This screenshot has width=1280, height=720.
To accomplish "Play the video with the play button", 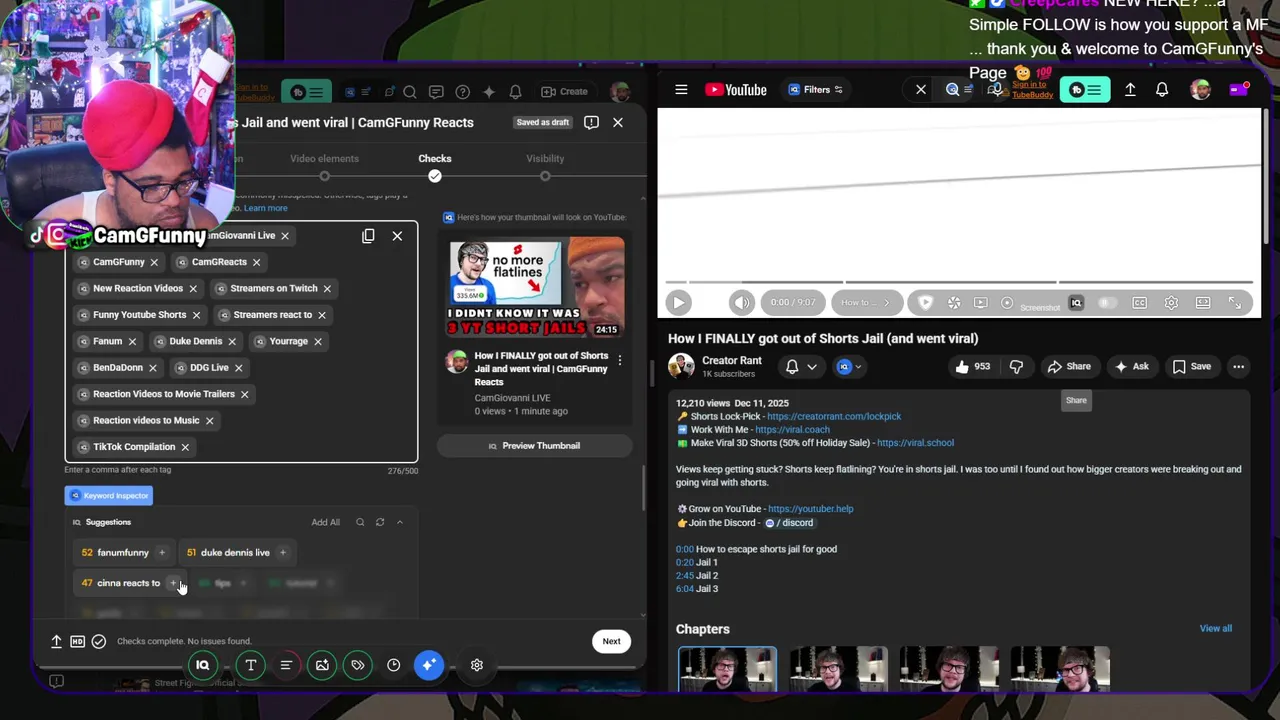I will (x=678, y=303).
